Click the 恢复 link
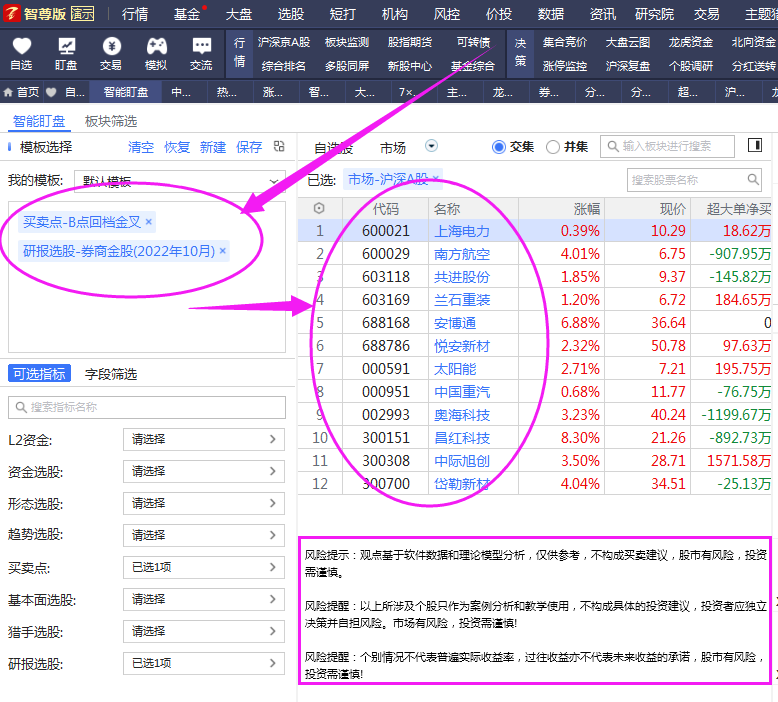The height and width of the screenshot is (702, 778). pos(177,147)
